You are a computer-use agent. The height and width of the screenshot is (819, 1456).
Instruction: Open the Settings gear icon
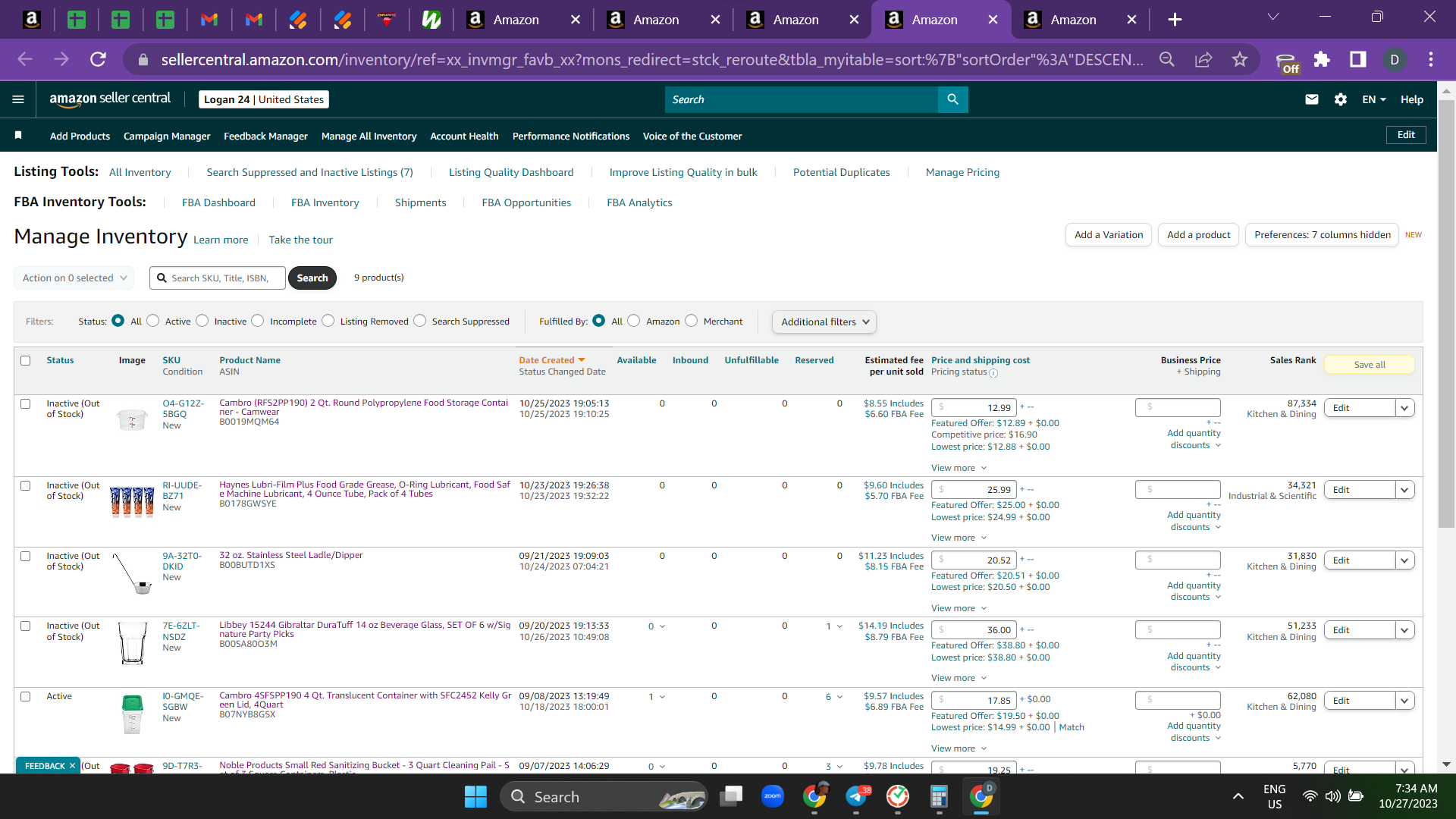point(1341,99)
